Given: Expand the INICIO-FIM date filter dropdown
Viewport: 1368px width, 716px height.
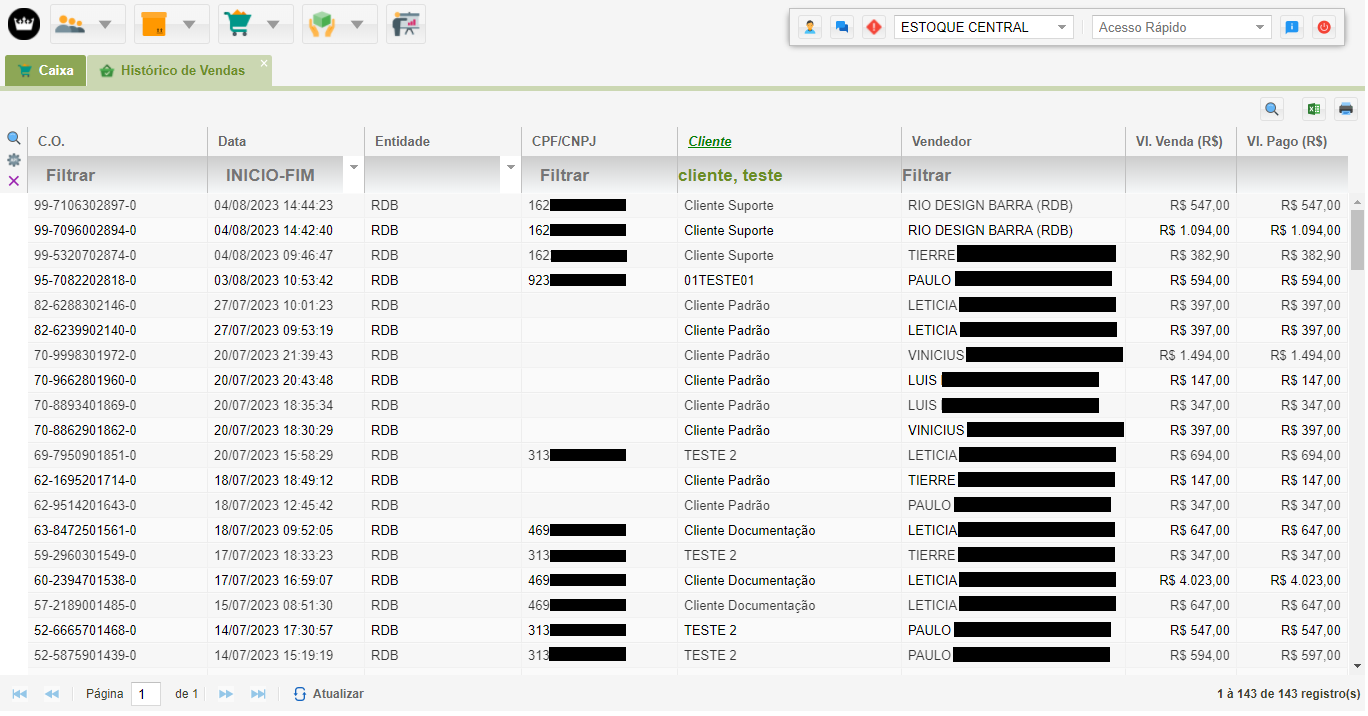Looking at the screenshot, I should 353,166.
